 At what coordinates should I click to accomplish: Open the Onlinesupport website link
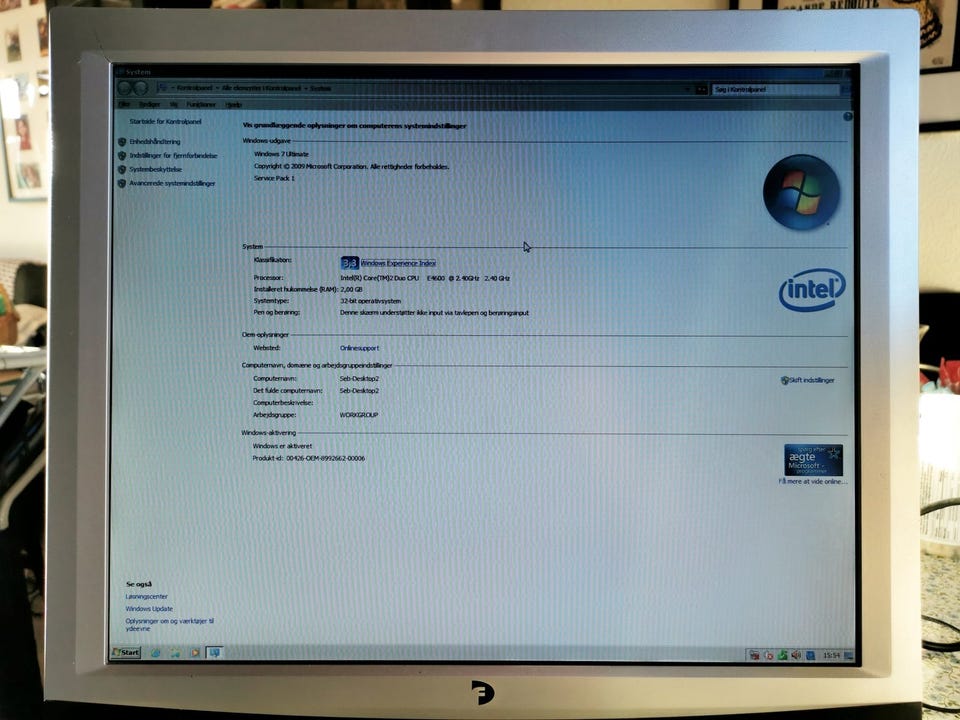[x=359, y=348]
